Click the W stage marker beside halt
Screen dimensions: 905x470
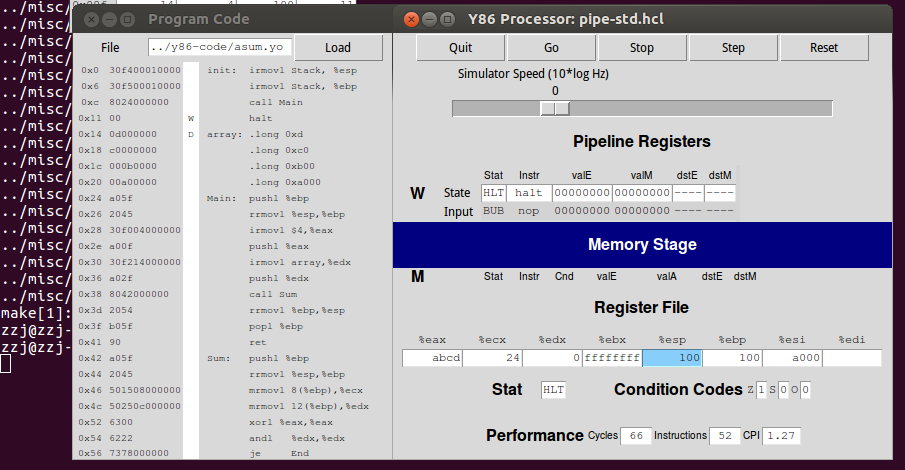click(191, 118)
